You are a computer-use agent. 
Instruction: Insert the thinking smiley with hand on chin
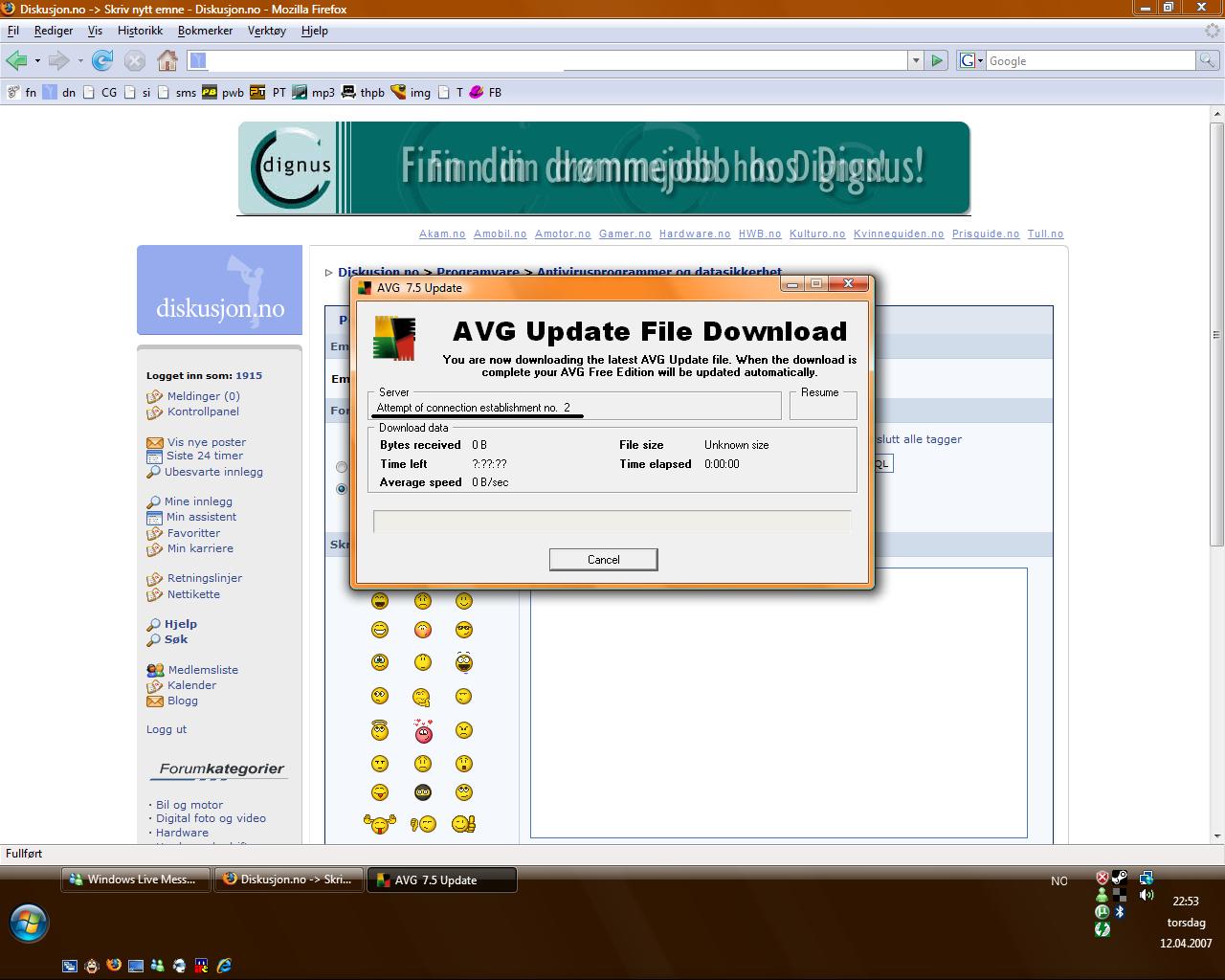click(x=422, y=697)
